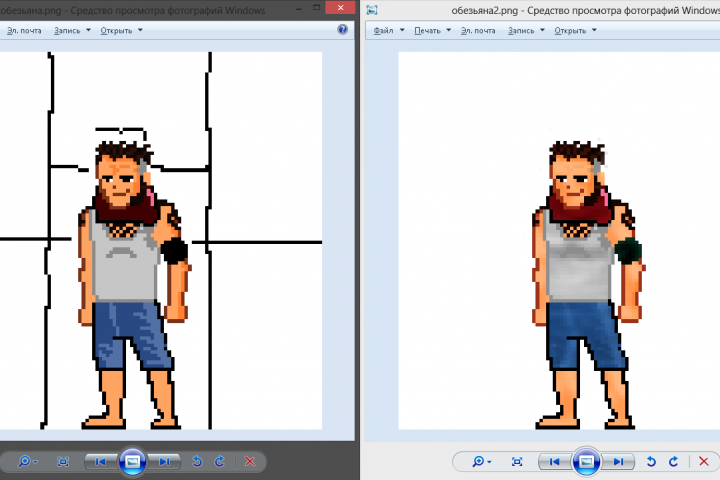Image resolution: width=720 pixels, height=480 pixels.
Task: Open help icon in left viewer
Action: pyautogui.click(x=343, y=29)
